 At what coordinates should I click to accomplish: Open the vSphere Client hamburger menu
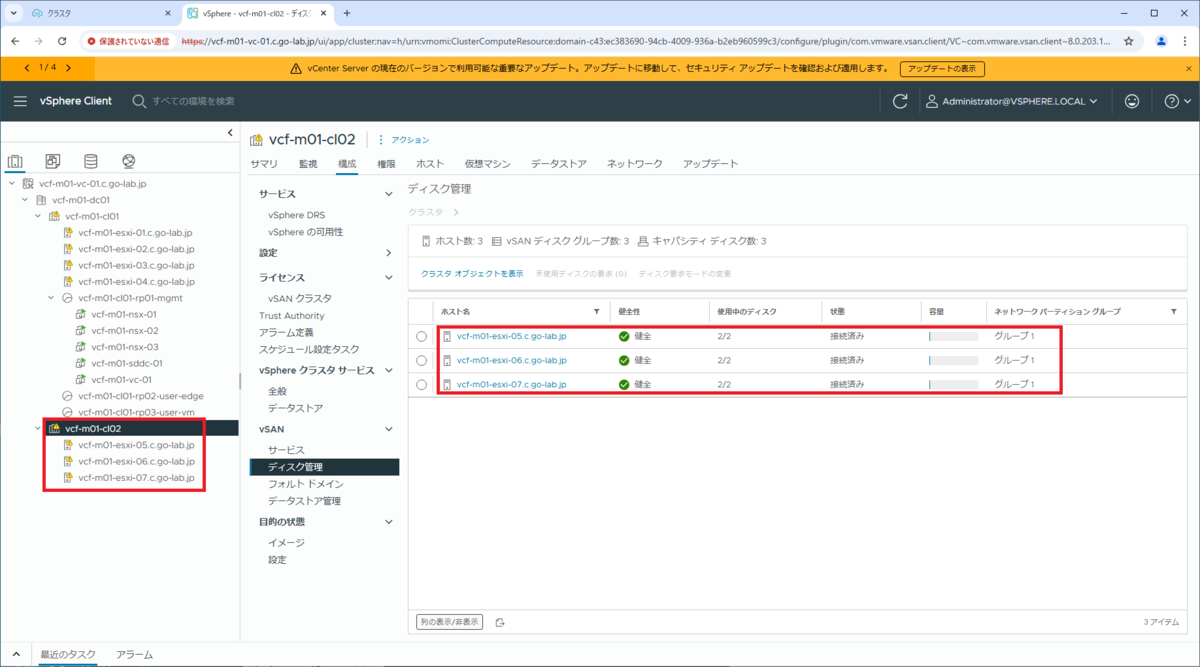(x=20, y=101)
